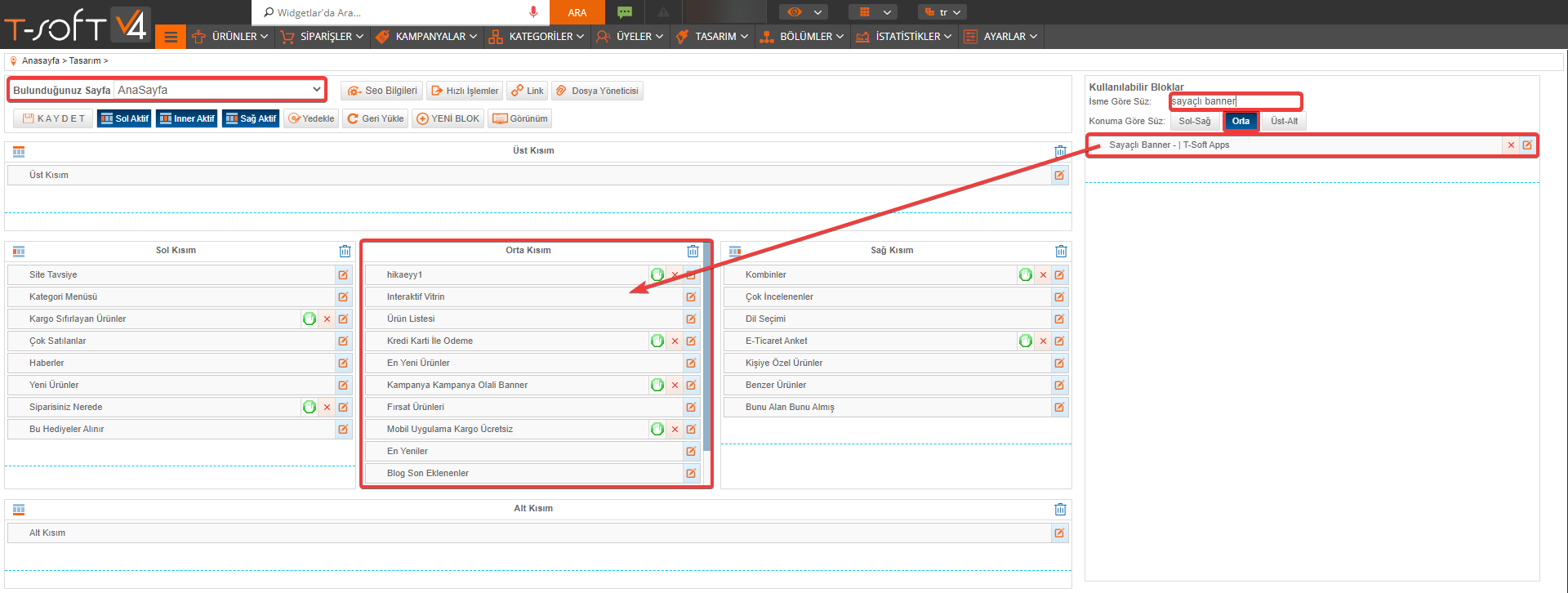The height and width of the screenshot is (593, 1568).
Task: Expand the SİPARİŞLER menu
Action: pyautogui.click(x=321, y=37)
